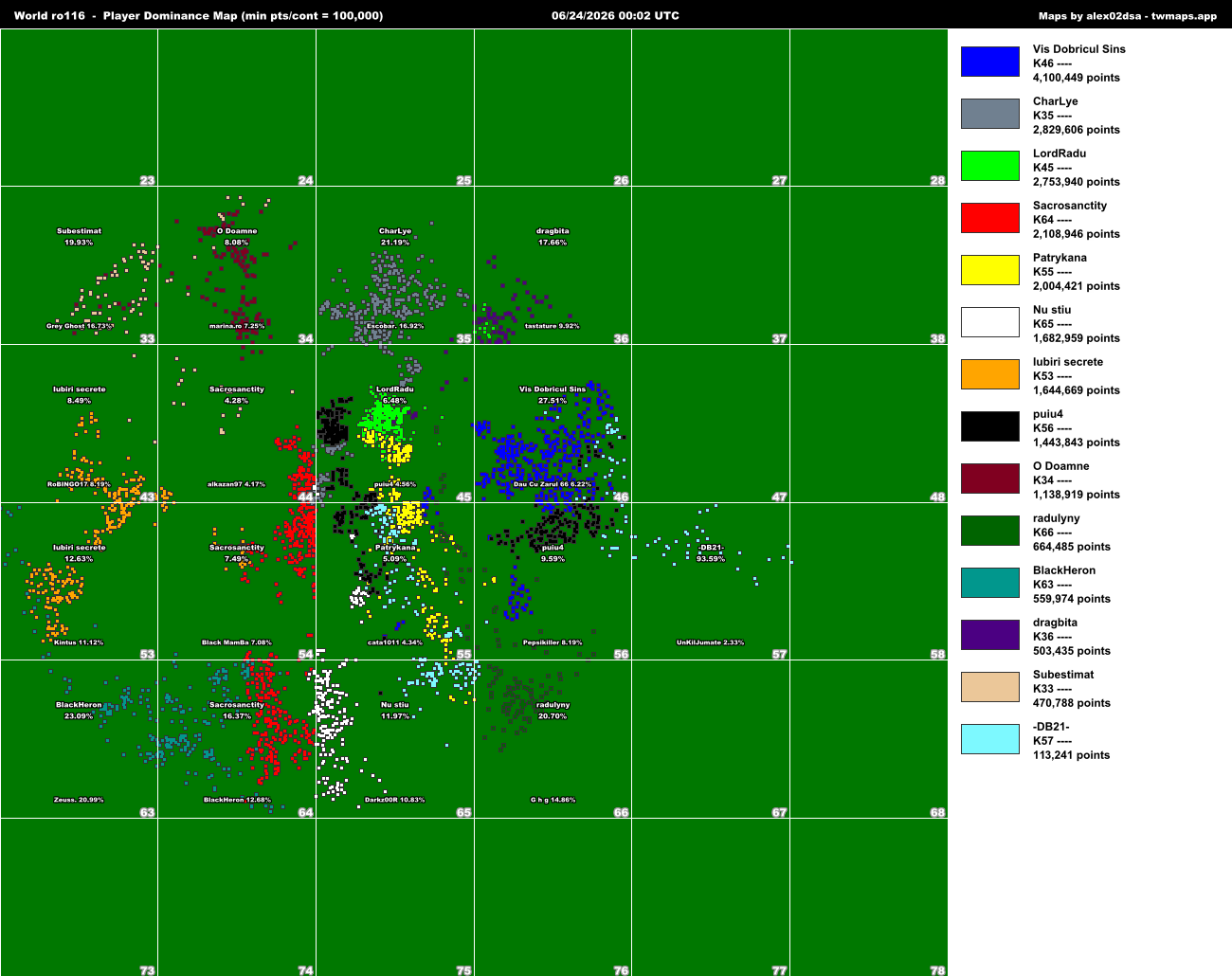Click the "BlackHeron 12.68%" map label
The image size is (1232, 976).
click(x=237, y=800)
